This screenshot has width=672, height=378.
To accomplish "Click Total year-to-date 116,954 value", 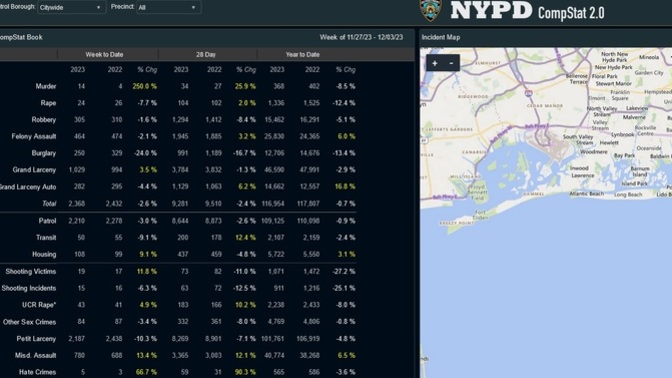I will point(273,204).
